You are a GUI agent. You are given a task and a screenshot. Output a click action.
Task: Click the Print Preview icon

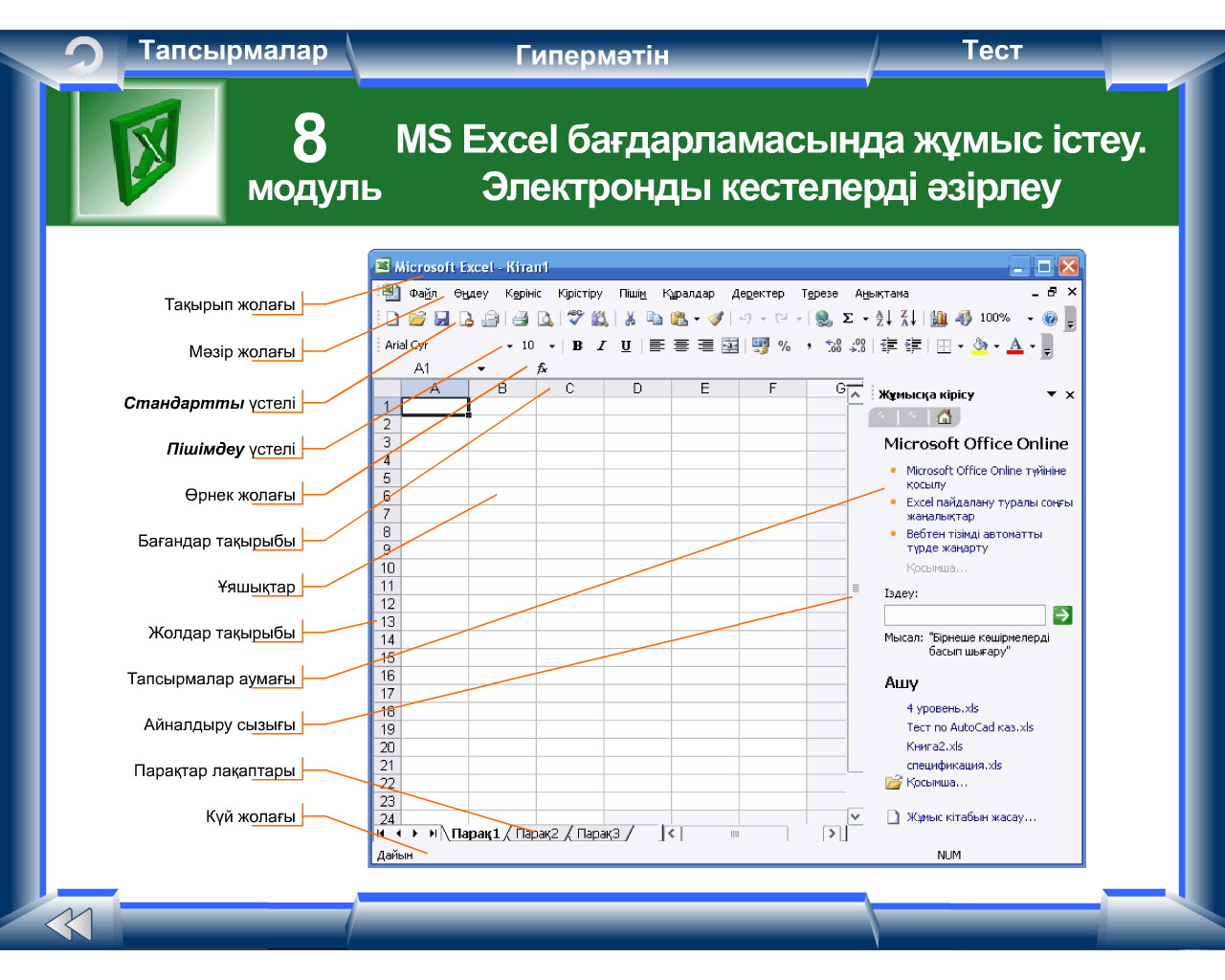(x=545, y=319)
